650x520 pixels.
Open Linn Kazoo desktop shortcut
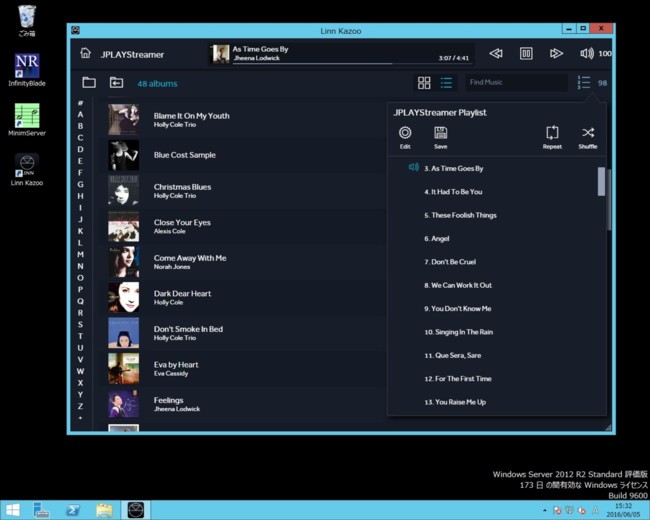(27, 170)
